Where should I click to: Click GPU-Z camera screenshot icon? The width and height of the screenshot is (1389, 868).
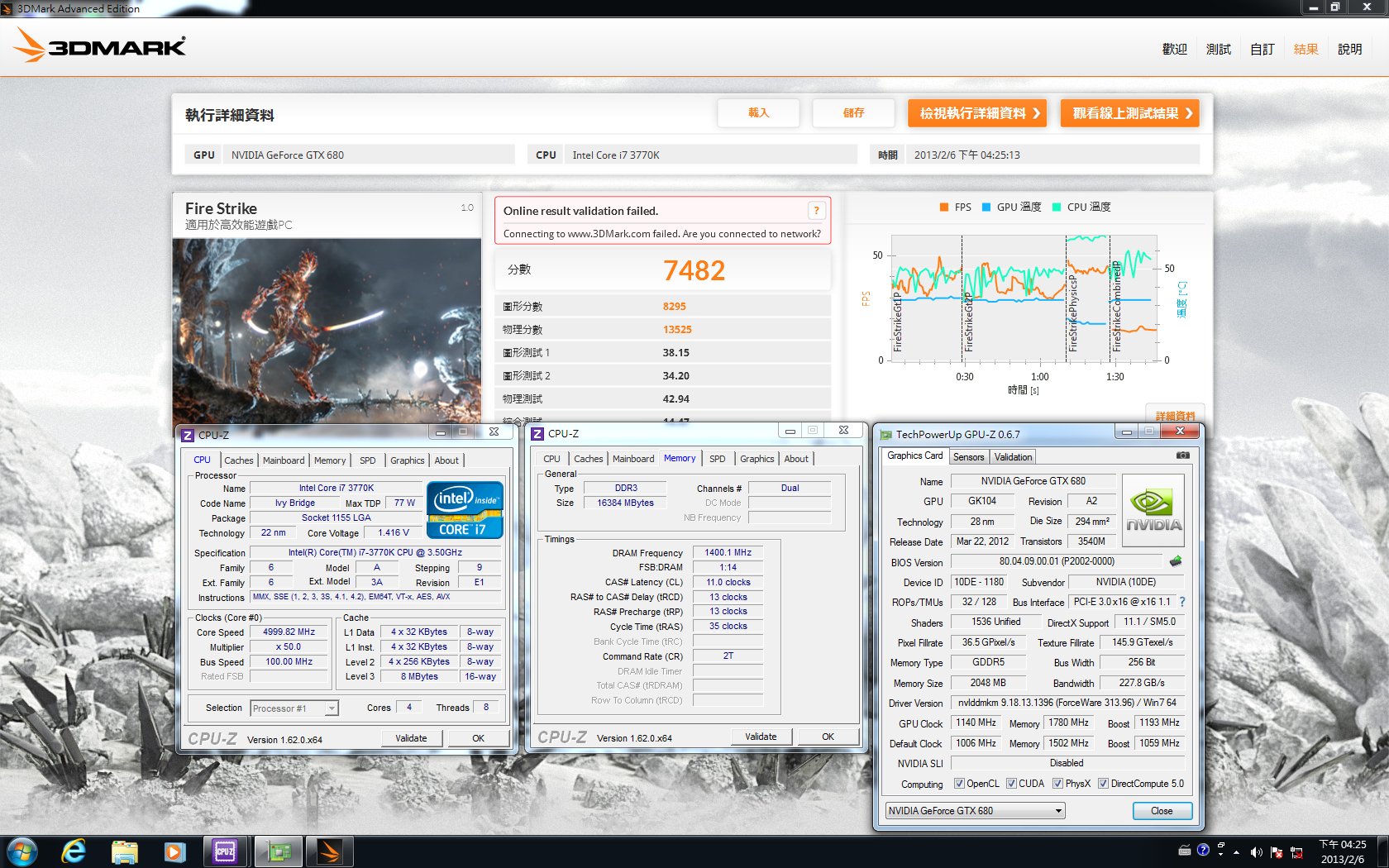click(x=1183, y=455)
